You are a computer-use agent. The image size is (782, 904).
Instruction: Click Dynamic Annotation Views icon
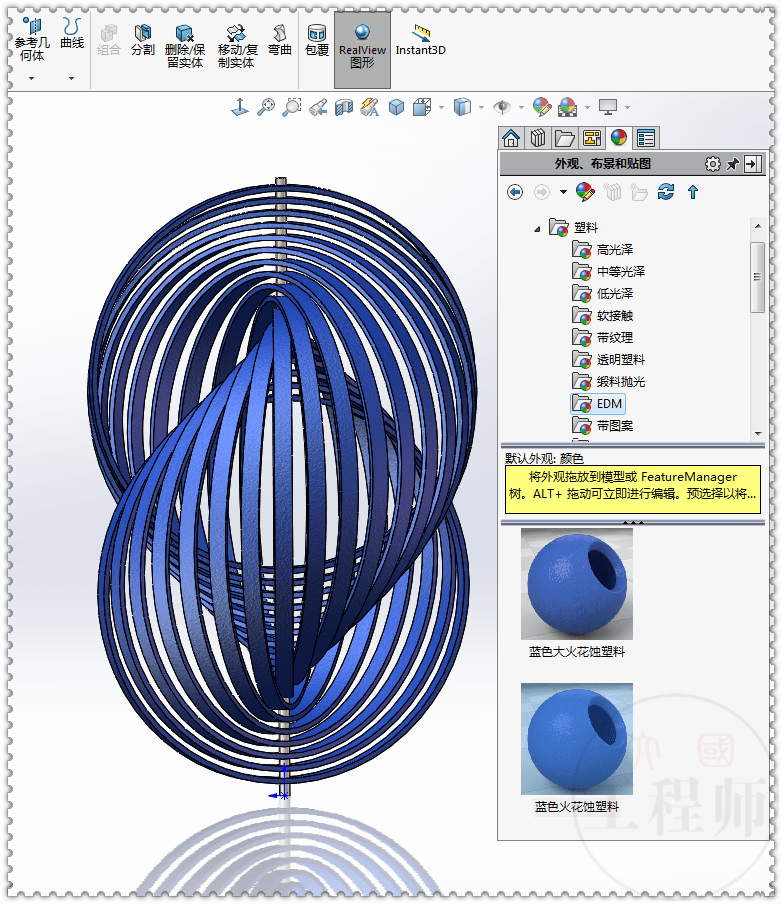click(x=370, y=107)
